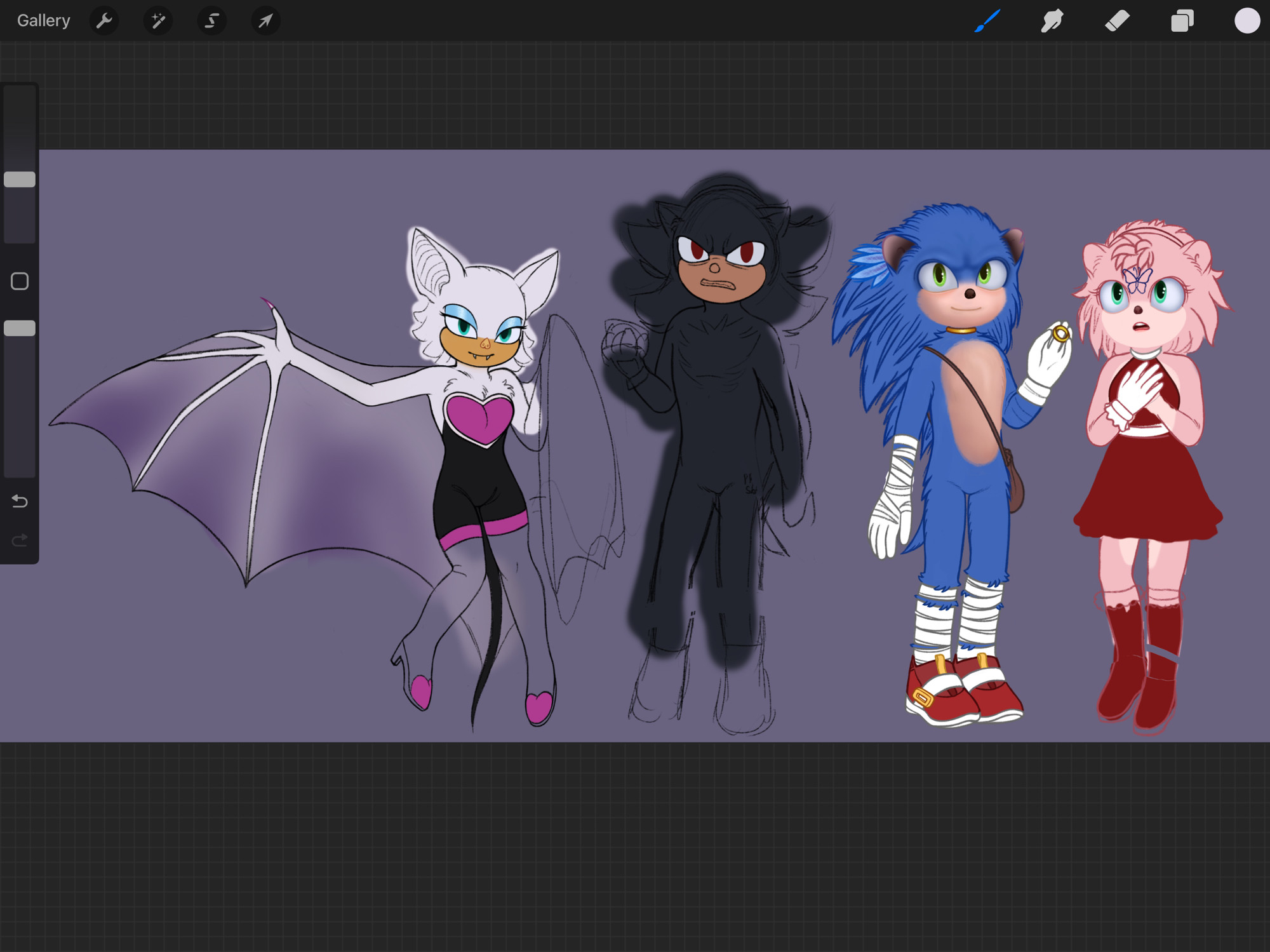1270x952 pixels.
Task: Activate the Transform arrow tool
Action: point(265,21)
